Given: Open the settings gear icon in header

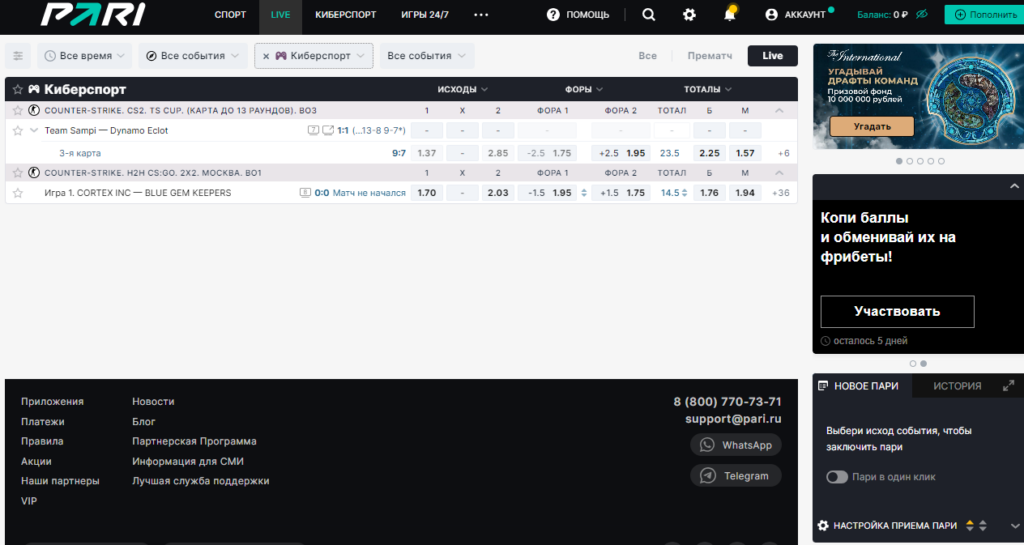Looking at the screenshot, I should click(689, 14).
